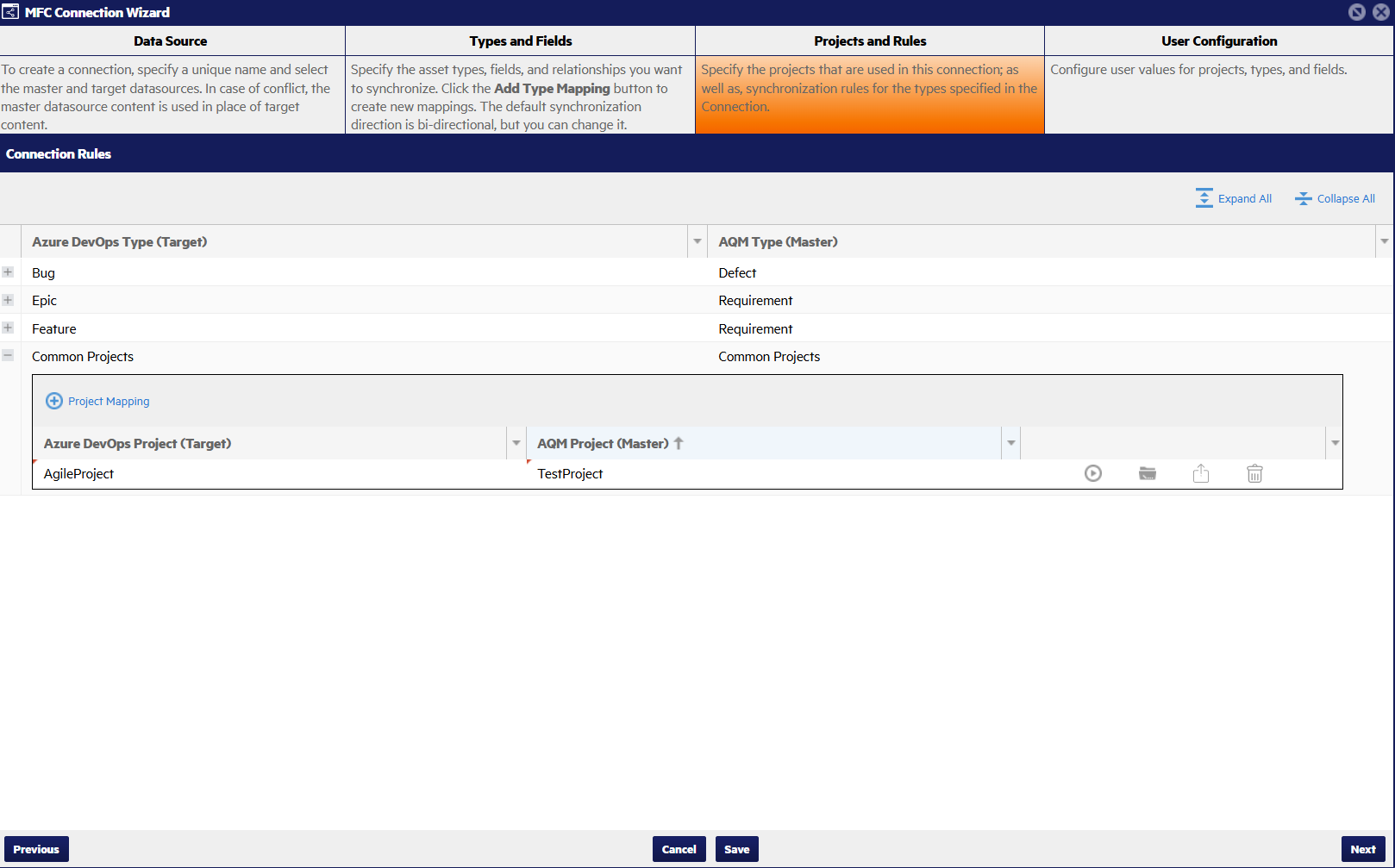Select the Expand All icon

point(1204,197)
